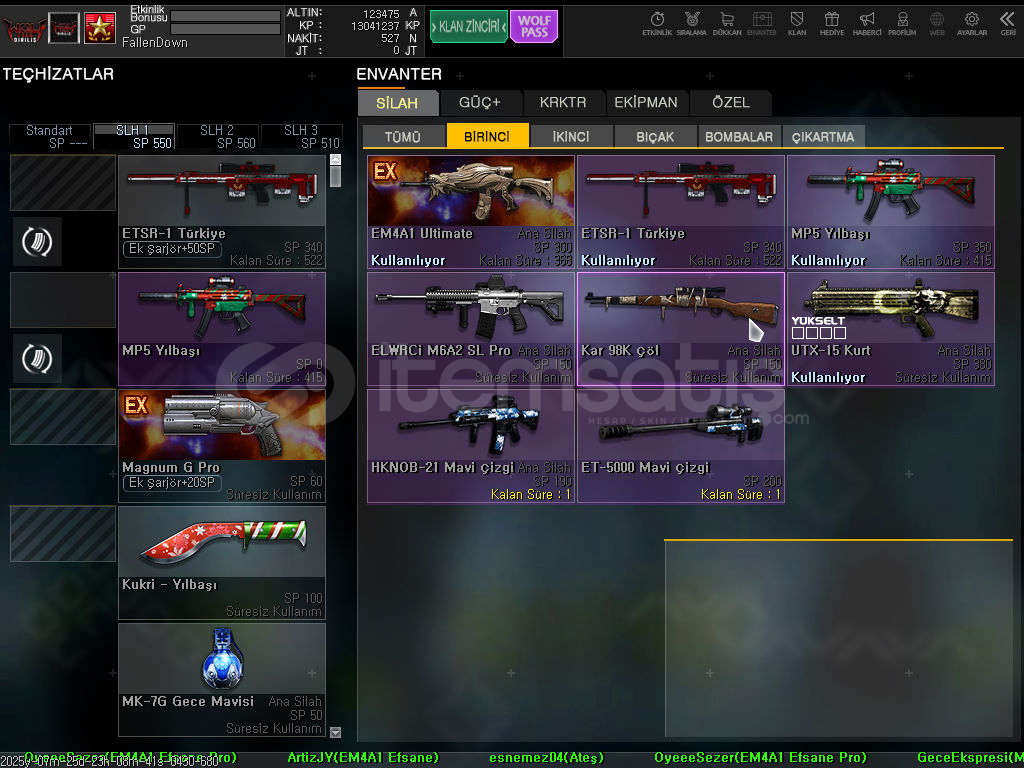Click equipped MP5 Yılbaşı slot

click(x=222, y=328)
